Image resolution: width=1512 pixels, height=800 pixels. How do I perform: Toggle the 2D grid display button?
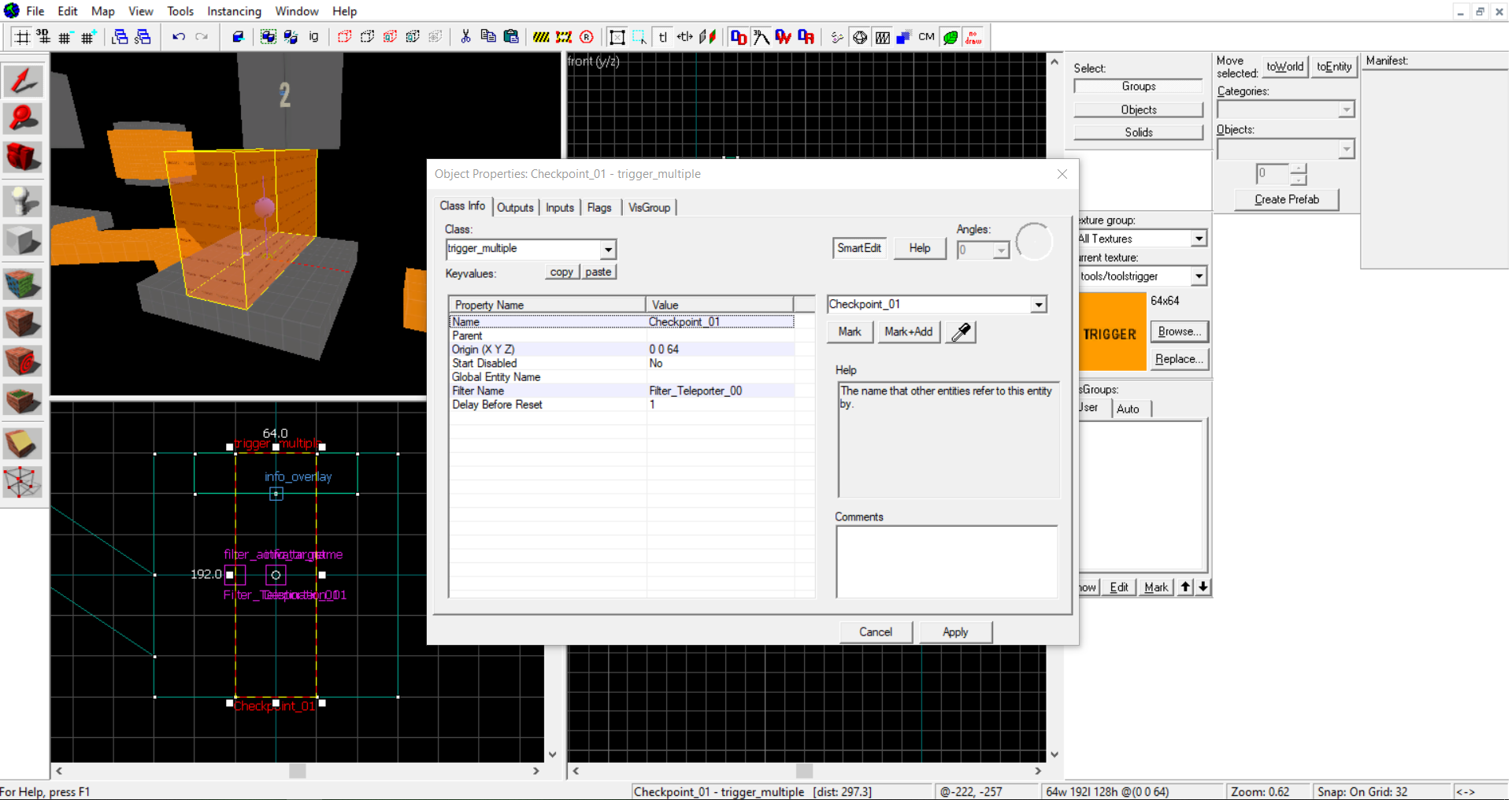[22, 37]
